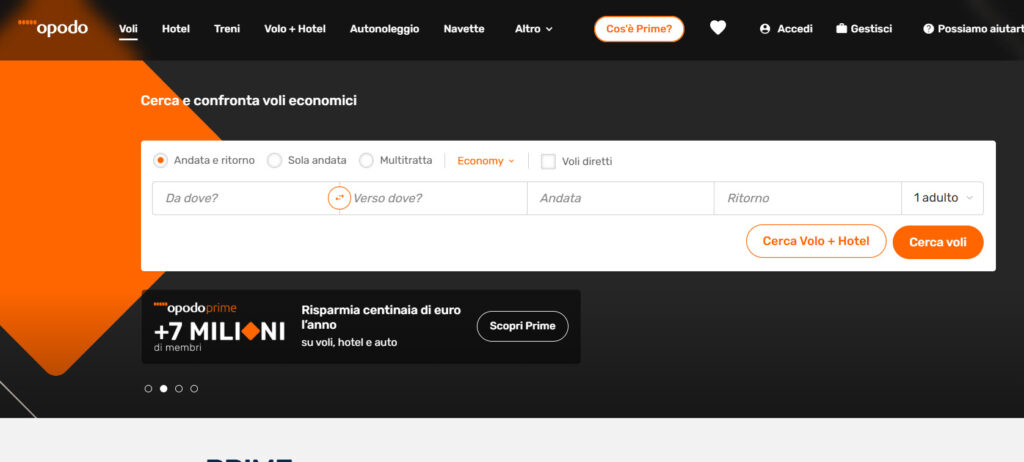1024x462 pixels.
Task: Swap origin and destination with arrows icon
Action: 339,198
